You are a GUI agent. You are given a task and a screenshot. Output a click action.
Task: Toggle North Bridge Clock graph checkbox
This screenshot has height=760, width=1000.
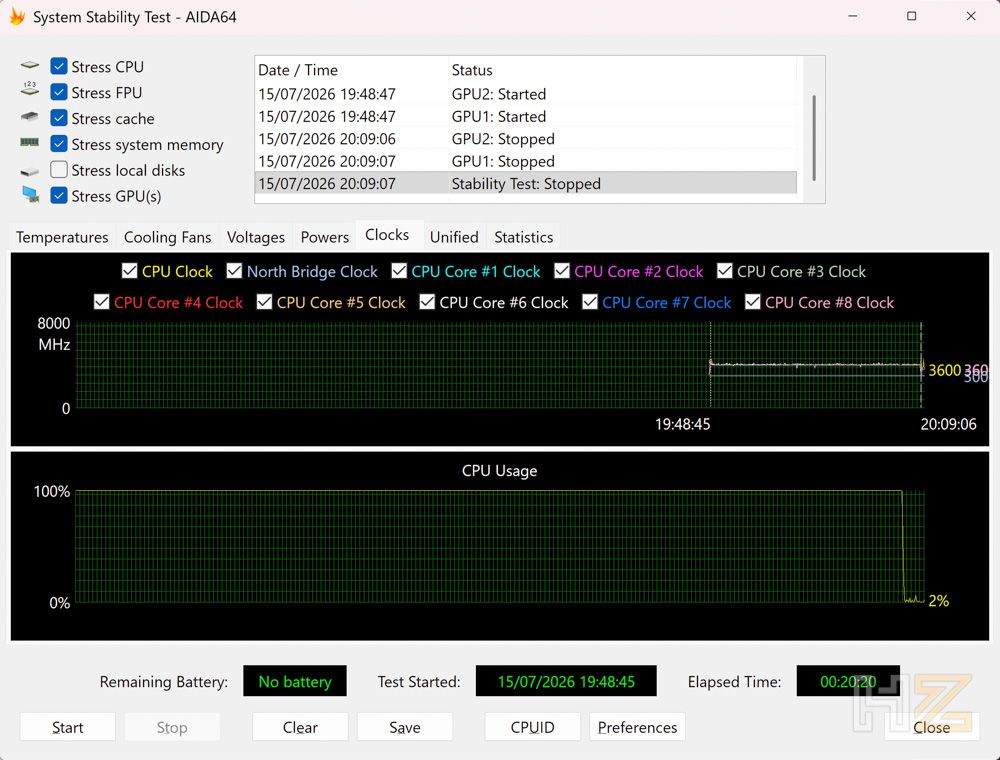234,271
